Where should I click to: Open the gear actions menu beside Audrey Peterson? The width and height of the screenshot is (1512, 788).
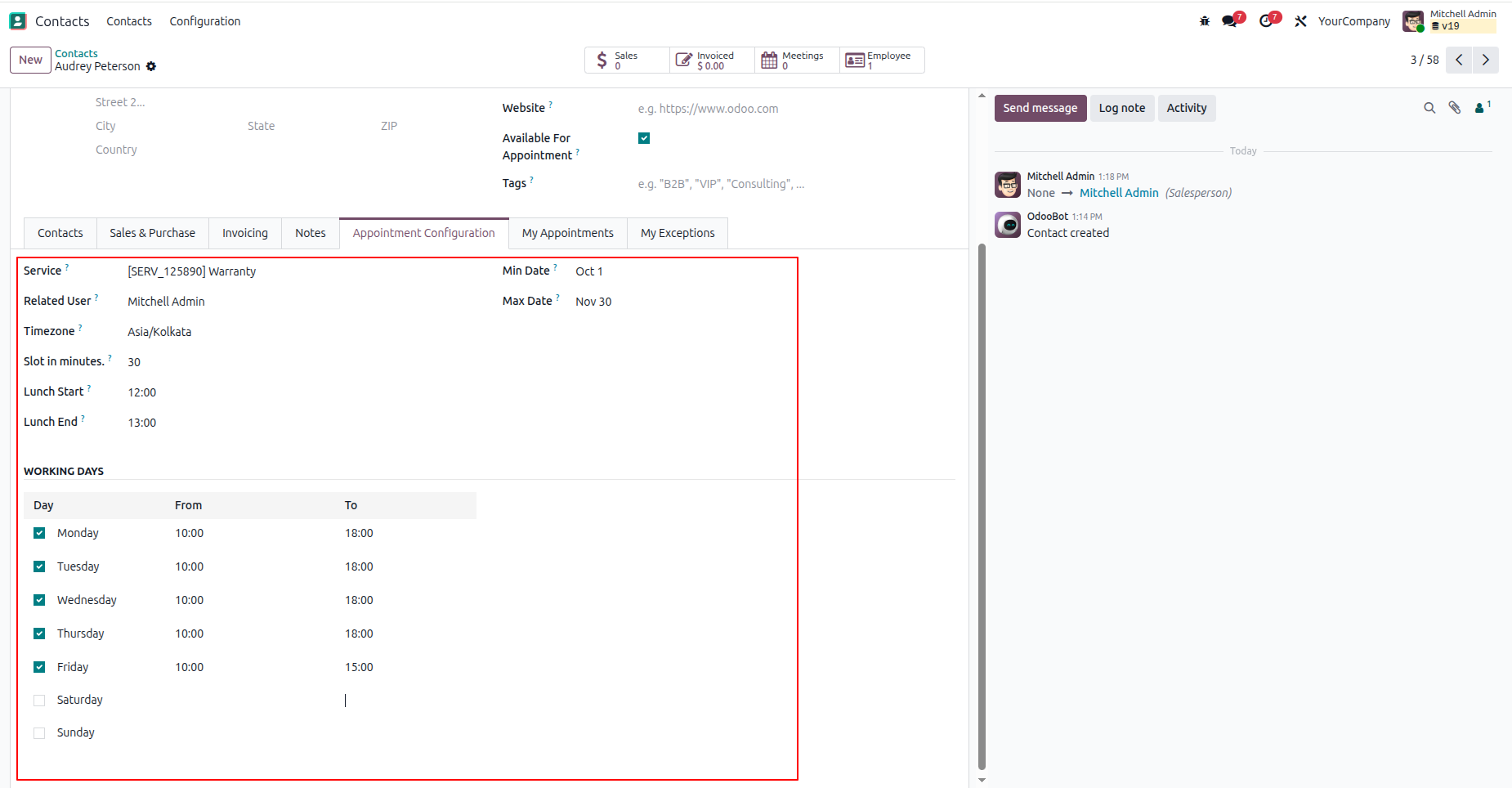[x=151, y=66]
